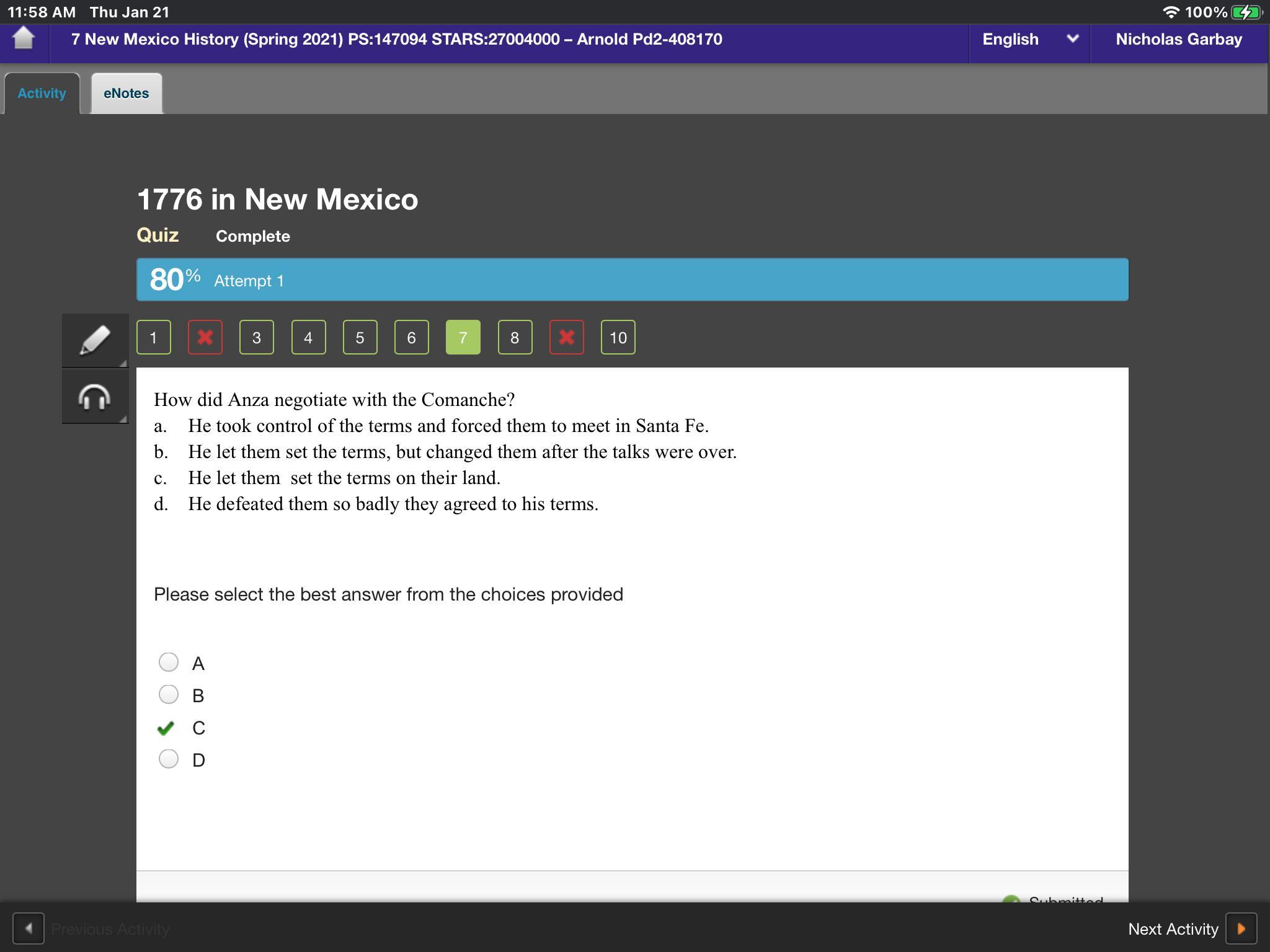Click the Previous Activity arrow icon

point(29,928)
